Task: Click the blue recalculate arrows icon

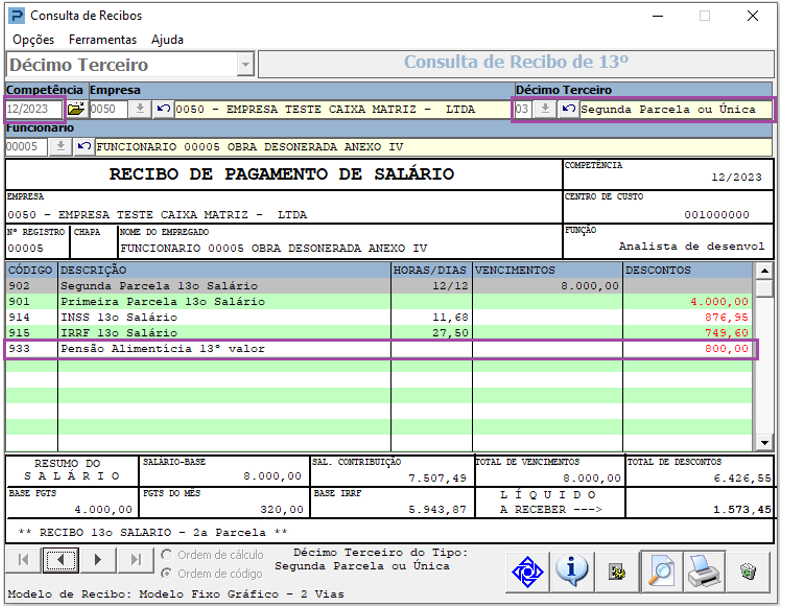Action: click(x=527, y=571)
